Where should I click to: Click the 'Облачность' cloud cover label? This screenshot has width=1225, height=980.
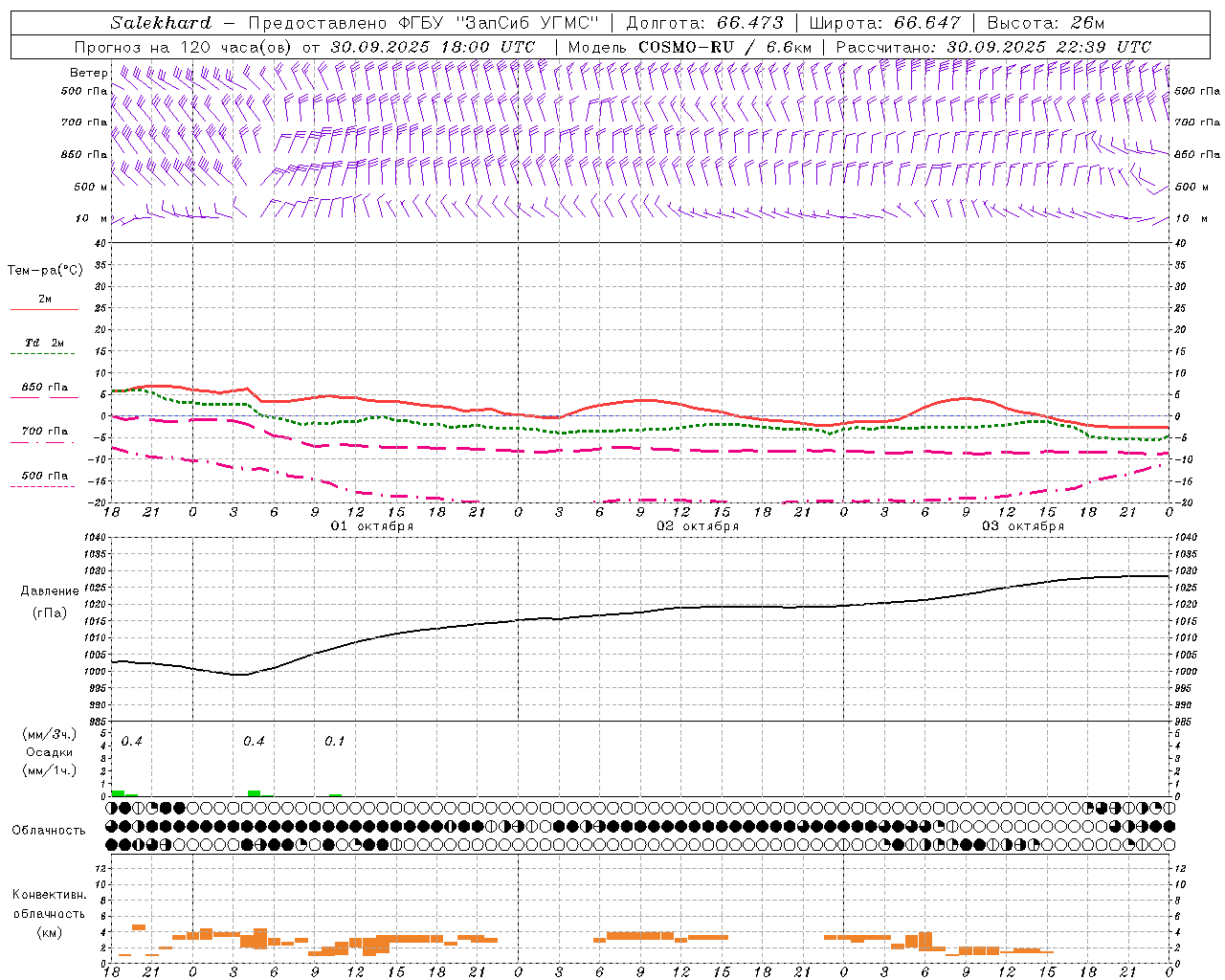pos(49,831)
